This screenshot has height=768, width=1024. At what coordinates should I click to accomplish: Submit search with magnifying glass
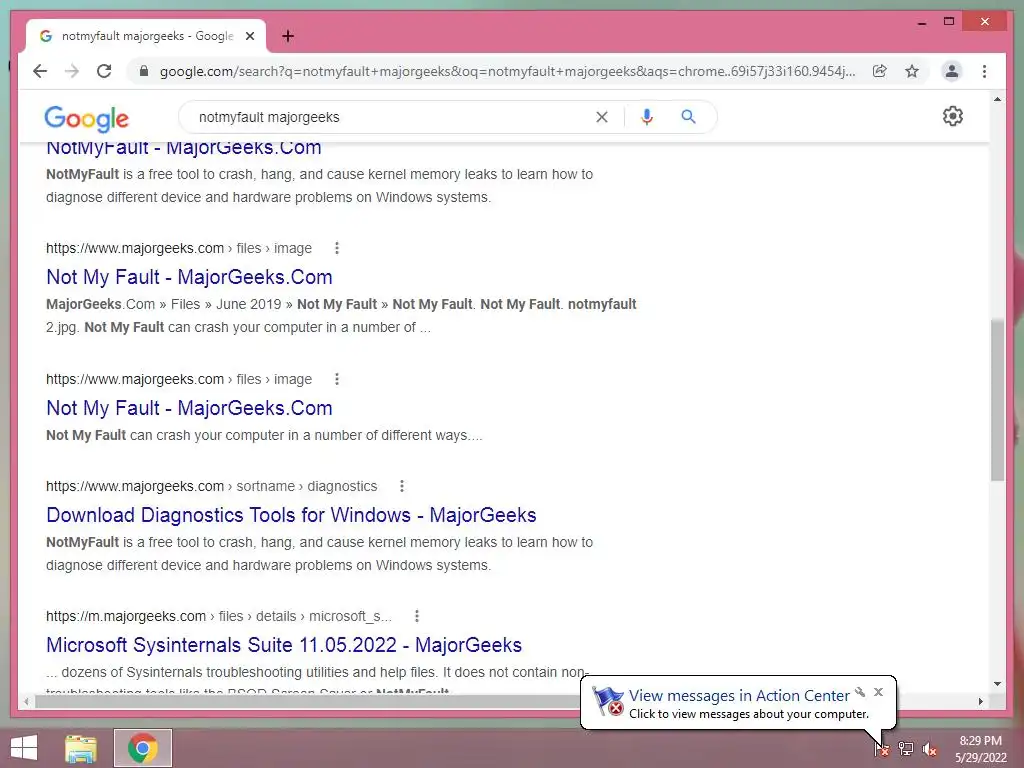(x=688, y=117)
